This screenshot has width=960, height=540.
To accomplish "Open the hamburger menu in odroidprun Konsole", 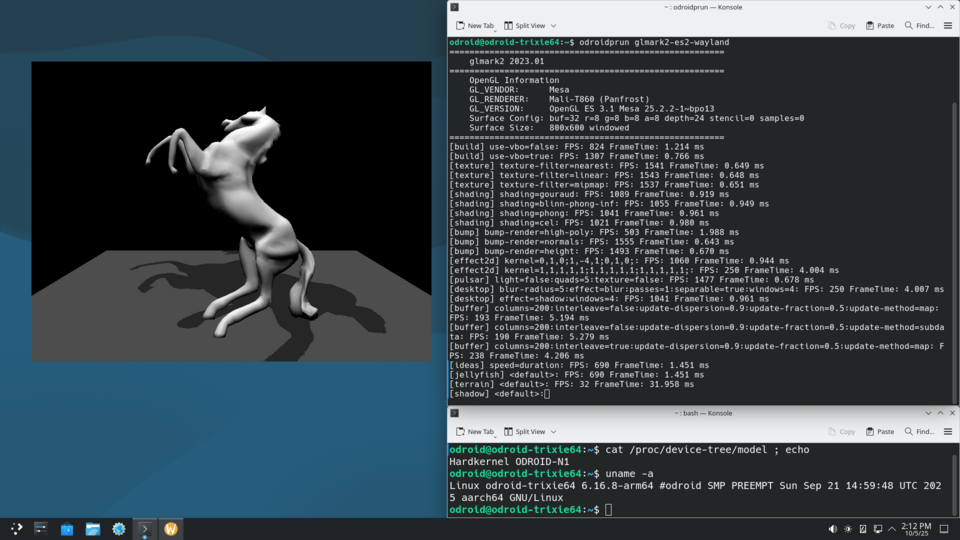I will click(x=948, y=25).
